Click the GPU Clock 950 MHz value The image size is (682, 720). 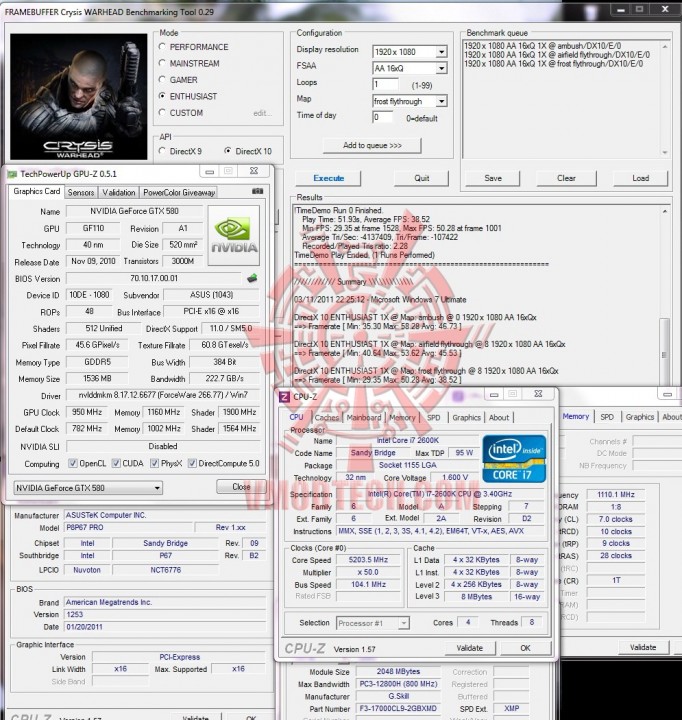pyautogui.click(x=87, y=412)
